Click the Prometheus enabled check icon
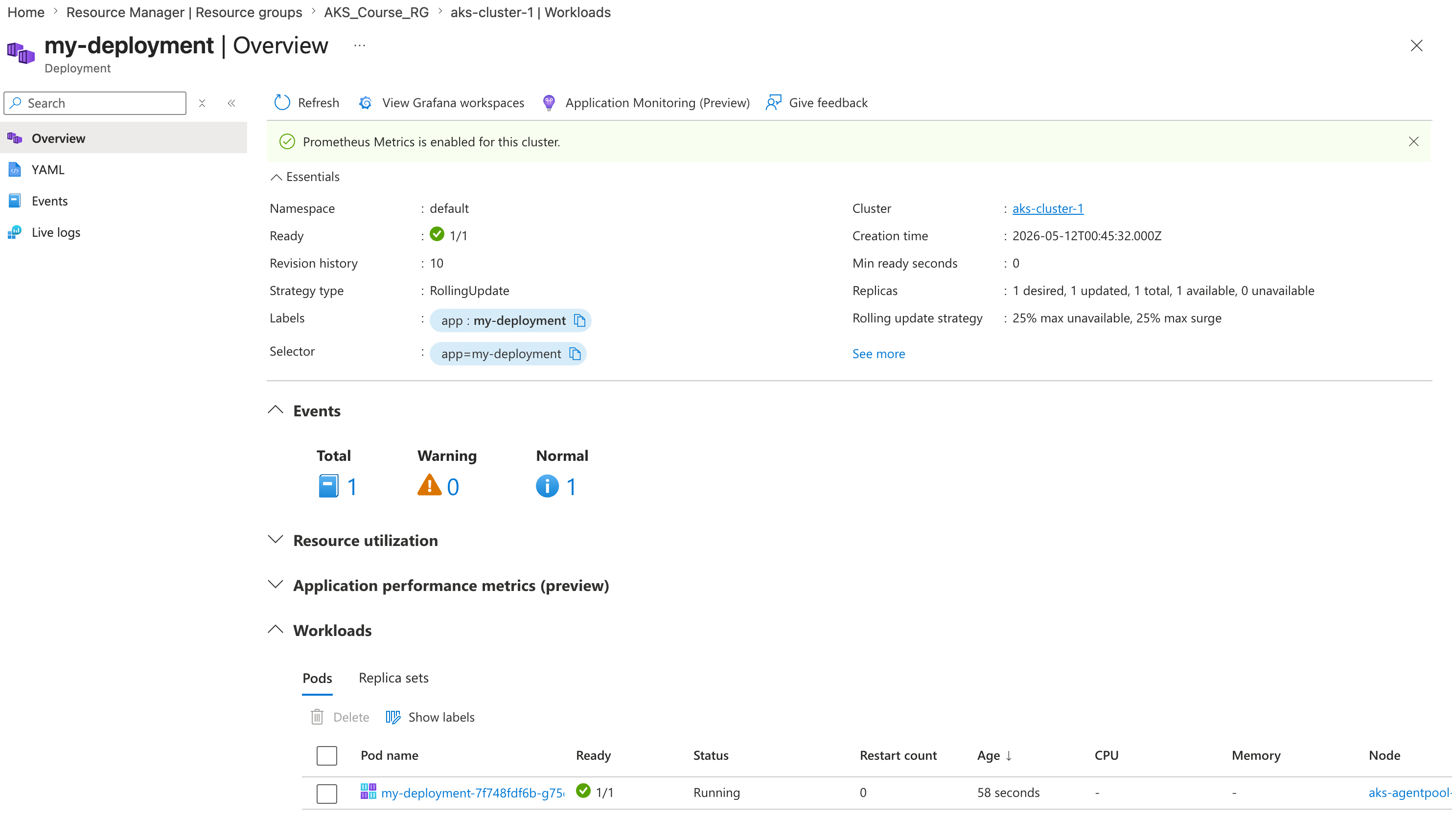Viewport: 1452px width, 840px height. [x=287, y=142]
